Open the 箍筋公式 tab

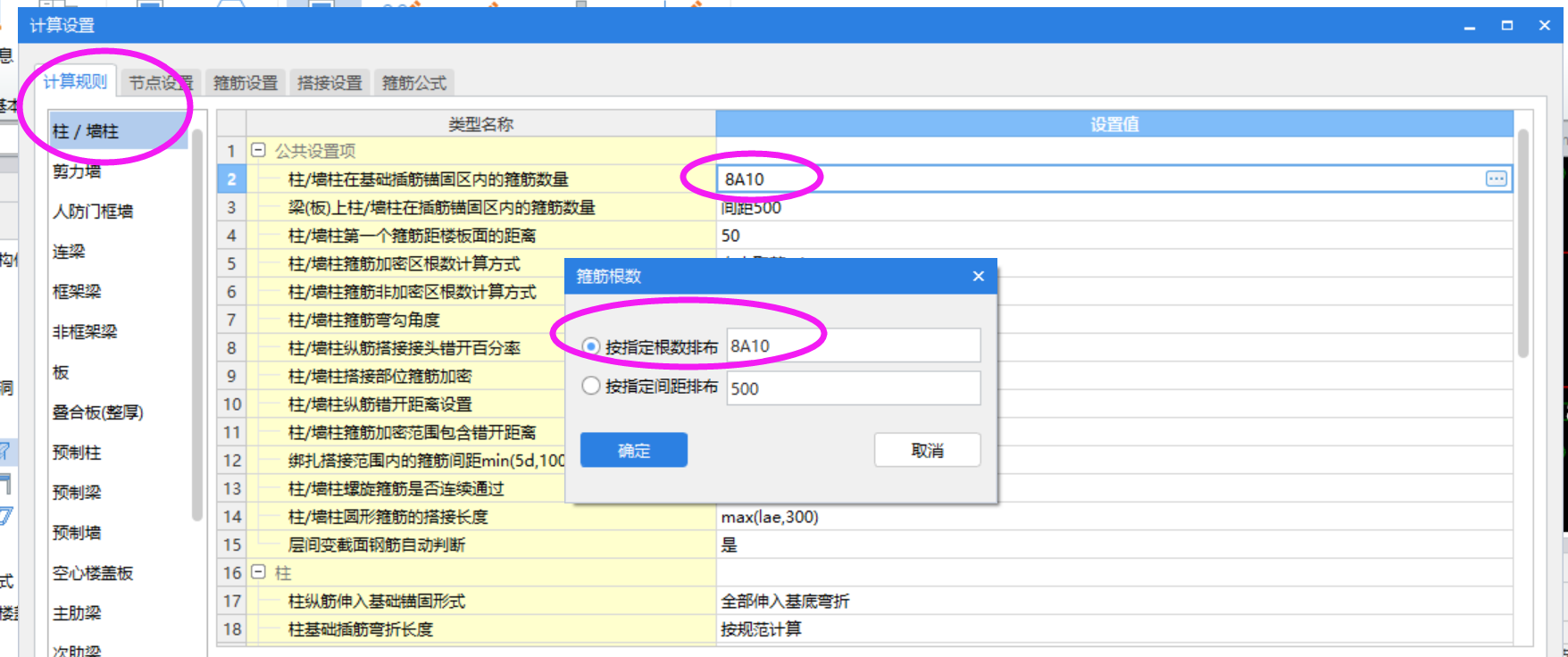pyautogui.click(x=414, y=83)
